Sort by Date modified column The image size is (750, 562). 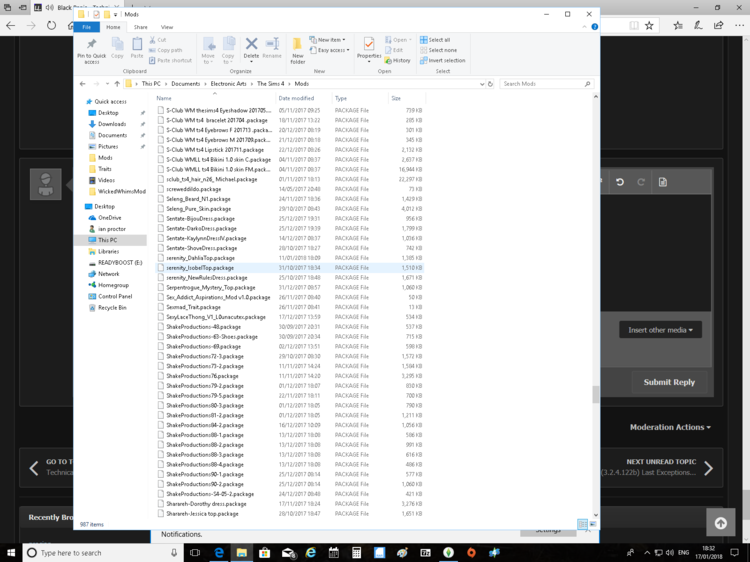point(303,98)
